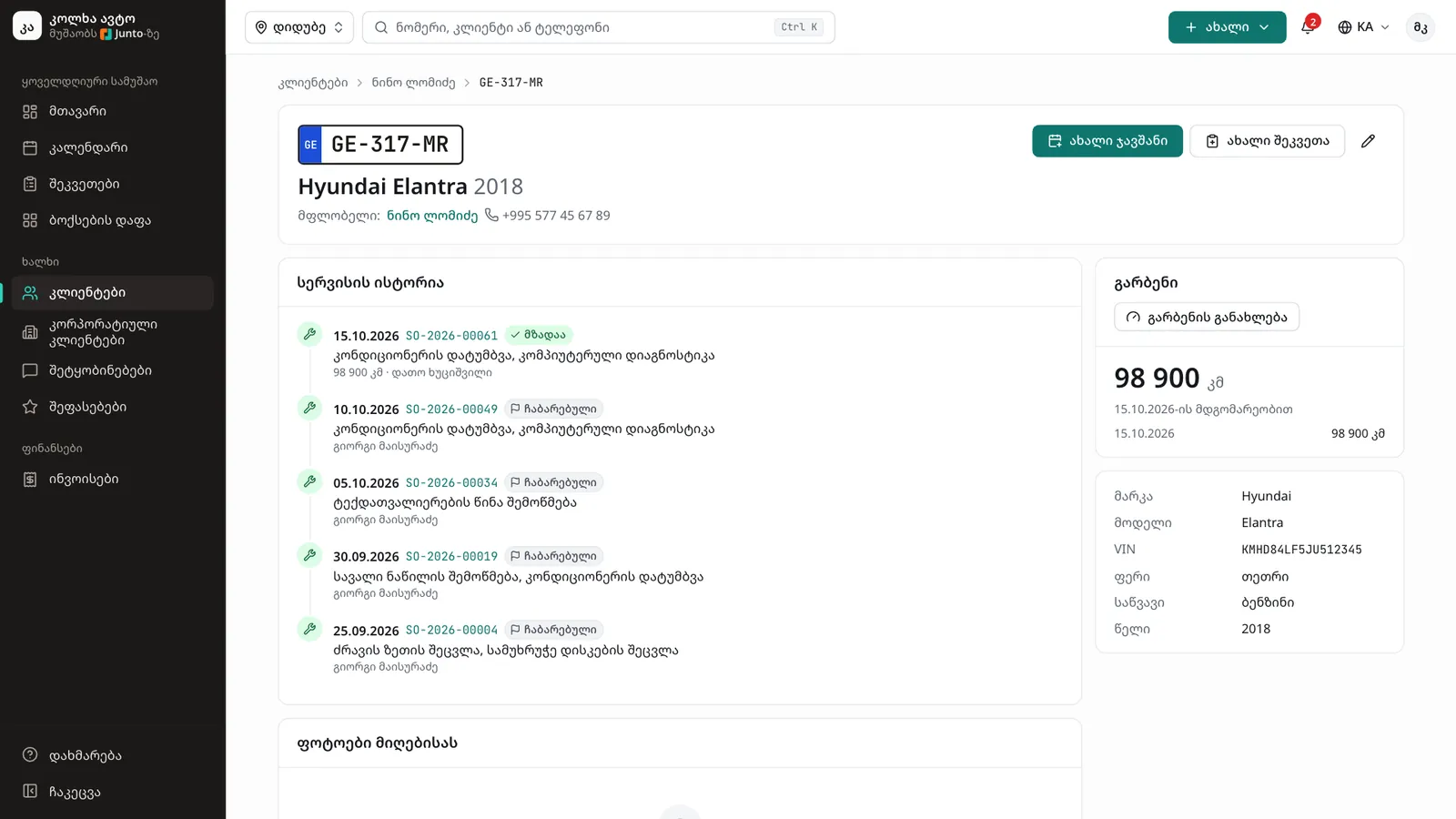Click the კოლხა ავტო logo icon
The width and height of the screenshot is (1456, 819).
coord(27,26)
